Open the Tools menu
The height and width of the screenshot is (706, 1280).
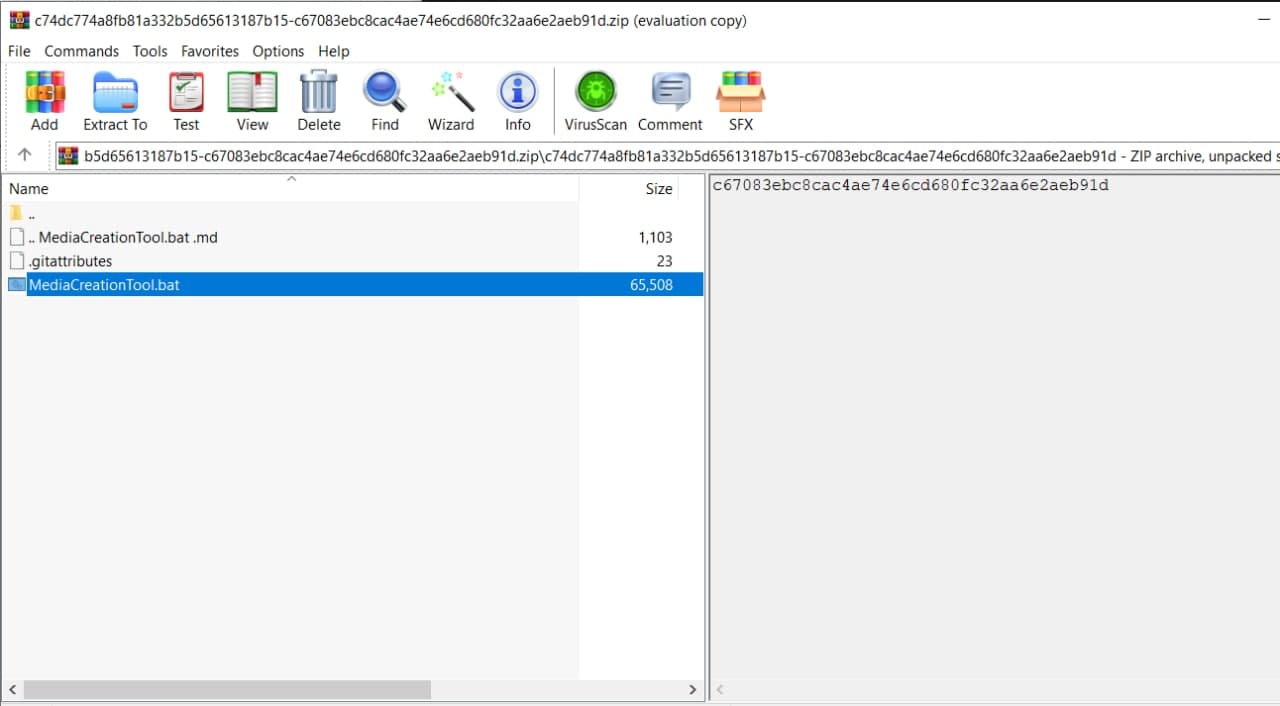[150, 51]
